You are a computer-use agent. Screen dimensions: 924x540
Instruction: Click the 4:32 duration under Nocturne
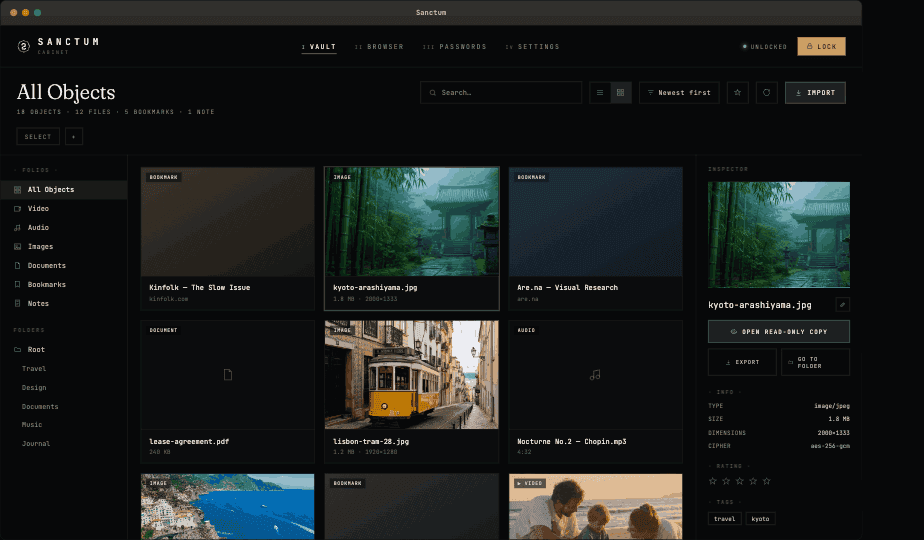tap(524, 452)
